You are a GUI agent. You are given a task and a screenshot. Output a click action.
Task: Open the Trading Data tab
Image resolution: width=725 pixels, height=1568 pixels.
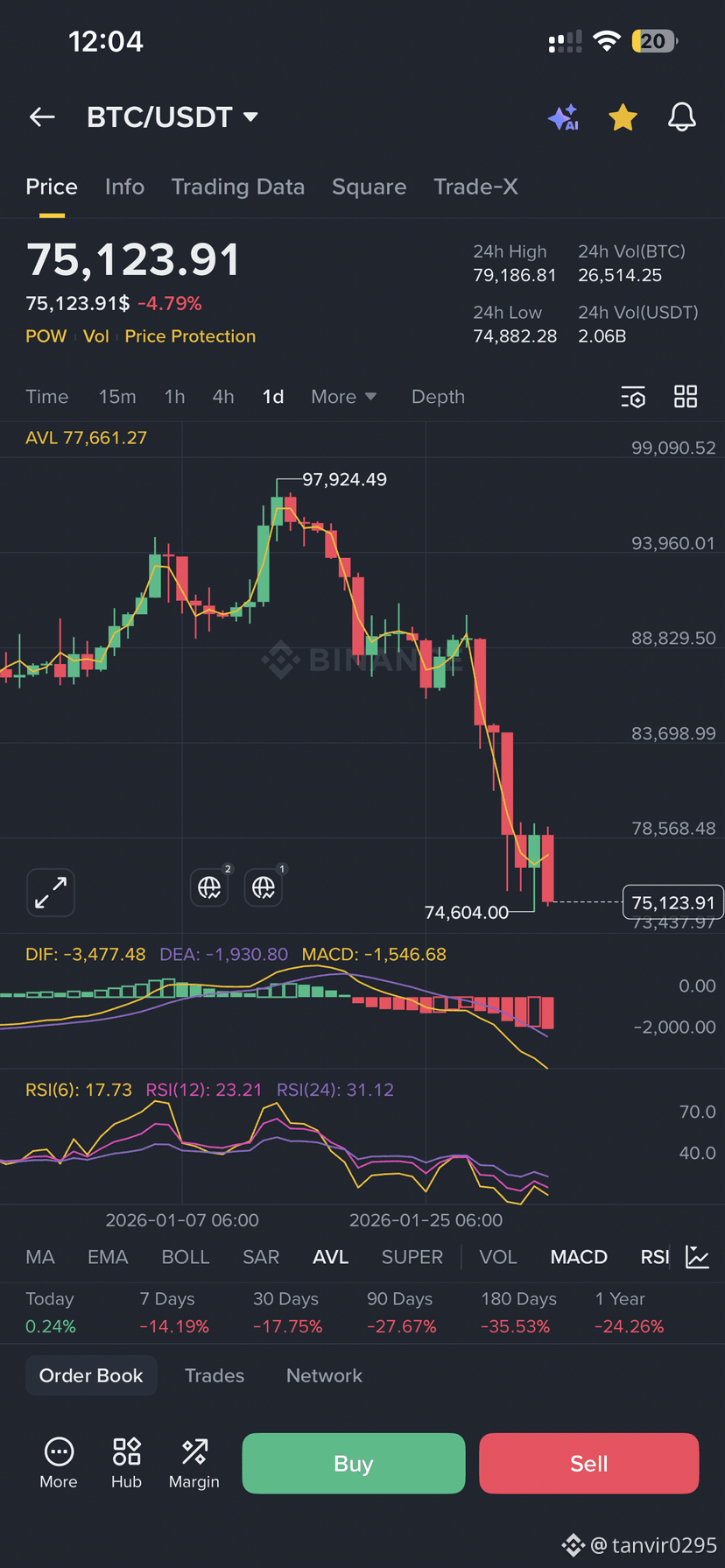238,187
